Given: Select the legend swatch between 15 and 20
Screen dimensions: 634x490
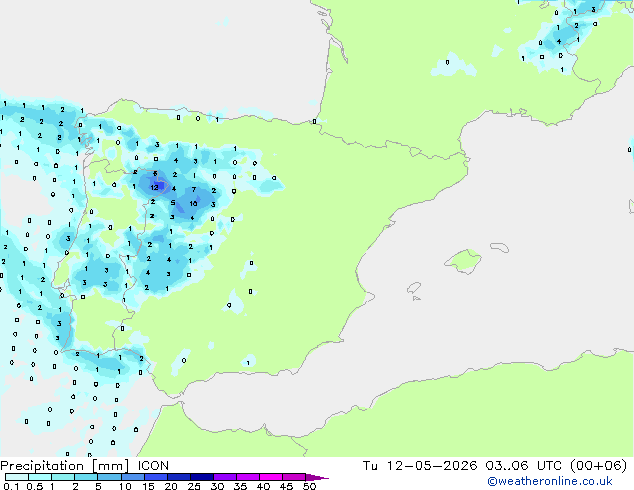Looking at the screenshot, I should tap(156, 477).
